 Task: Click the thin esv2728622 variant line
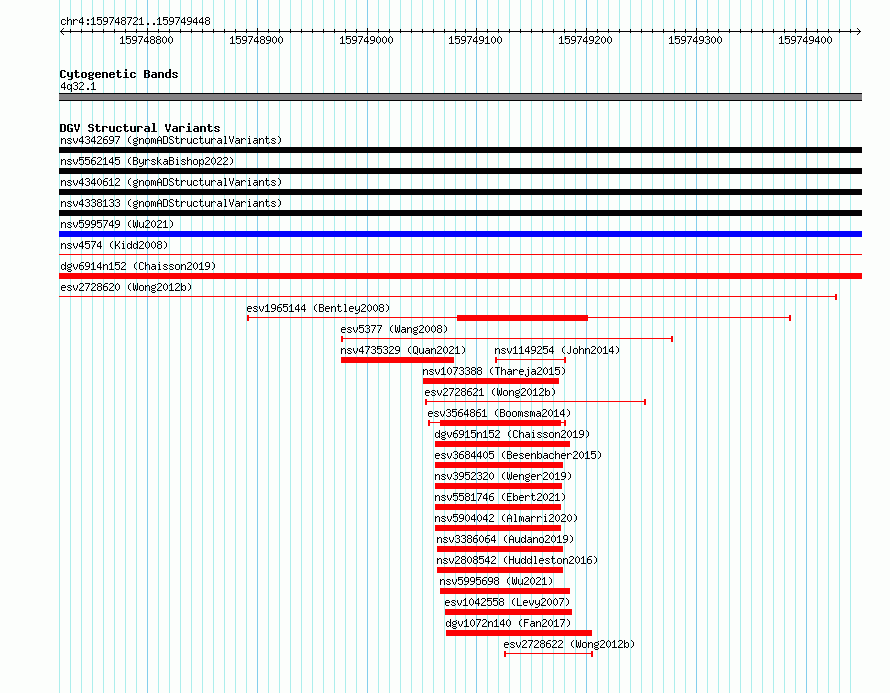point(549,654)
